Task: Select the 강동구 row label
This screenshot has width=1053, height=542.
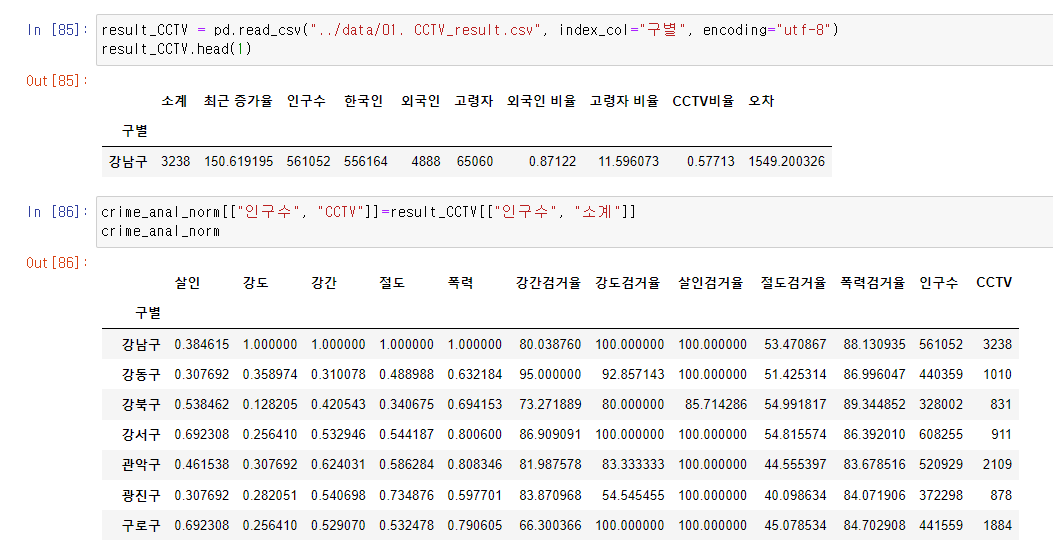Action: (141, 374)
